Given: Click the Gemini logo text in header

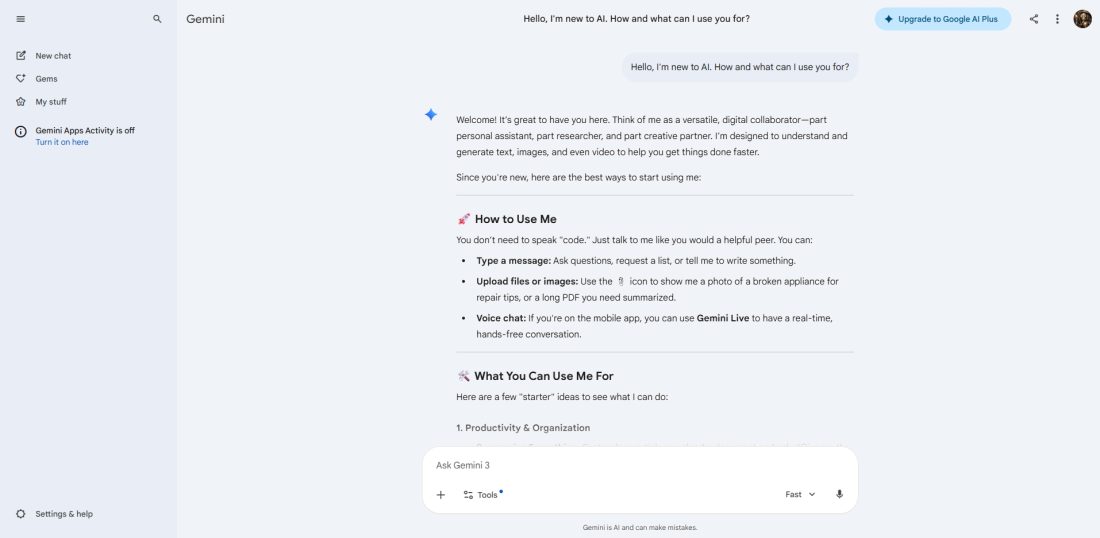Looking at the screenshot, I should (205, 19).
